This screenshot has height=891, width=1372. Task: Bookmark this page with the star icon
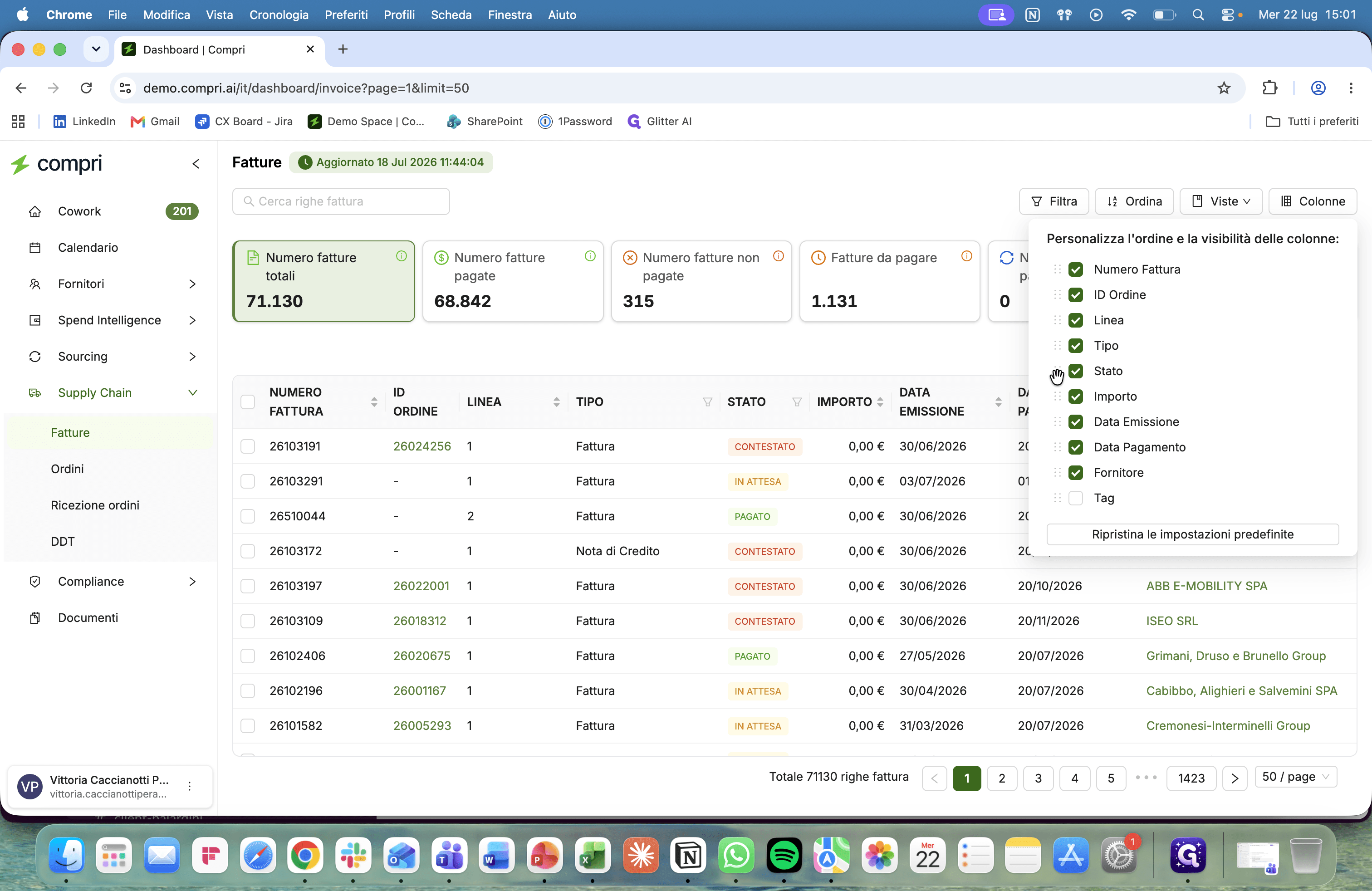tap(1223, 88)
